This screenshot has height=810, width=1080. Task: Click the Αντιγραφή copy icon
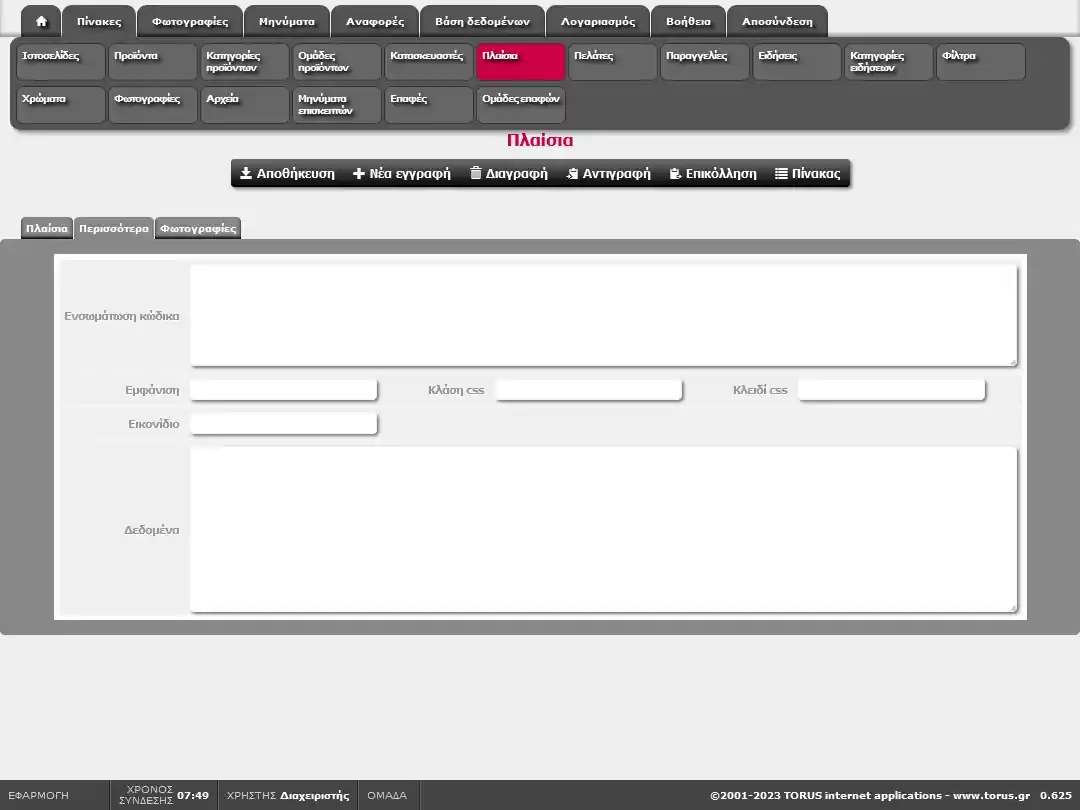pos(573,174)
